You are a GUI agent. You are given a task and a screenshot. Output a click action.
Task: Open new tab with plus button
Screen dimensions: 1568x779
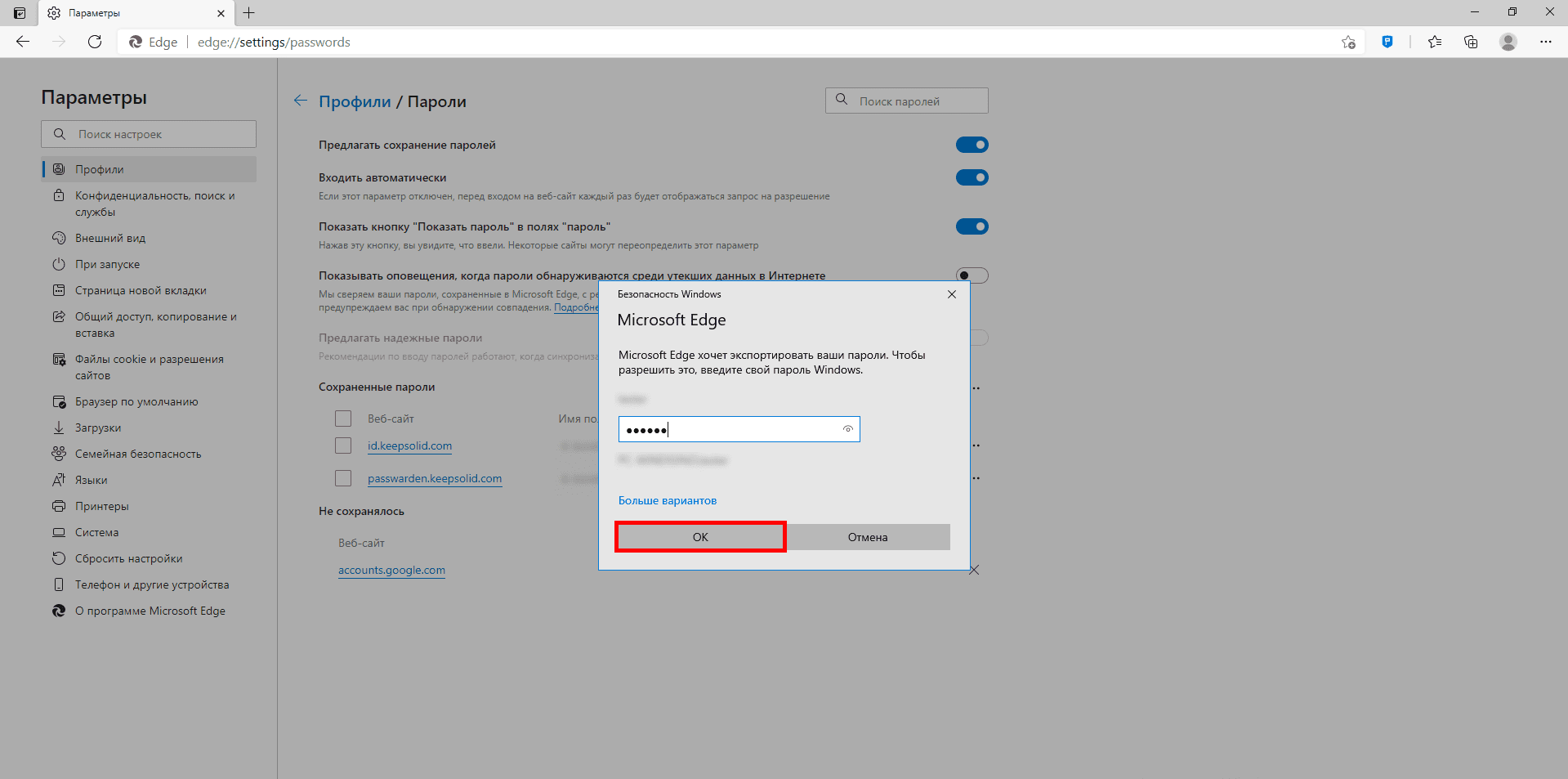coord(249,13)
